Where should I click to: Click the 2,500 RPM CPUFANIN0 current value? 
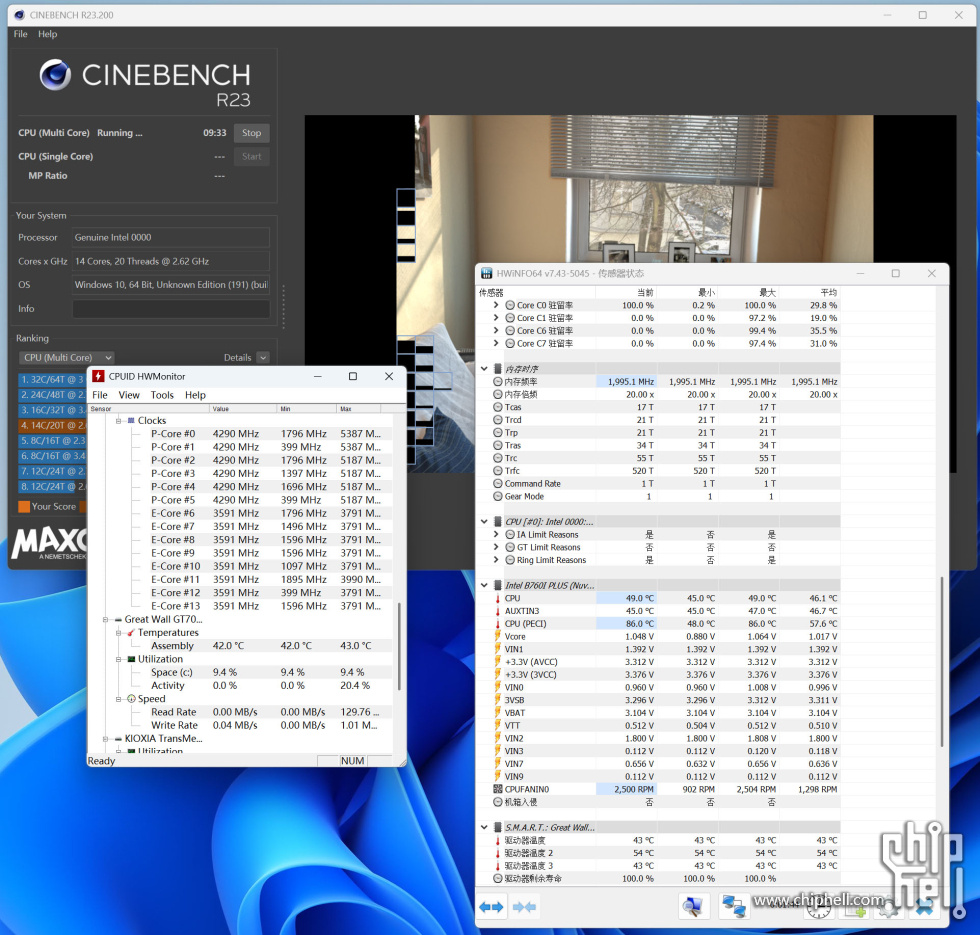[x=626, y=789]
